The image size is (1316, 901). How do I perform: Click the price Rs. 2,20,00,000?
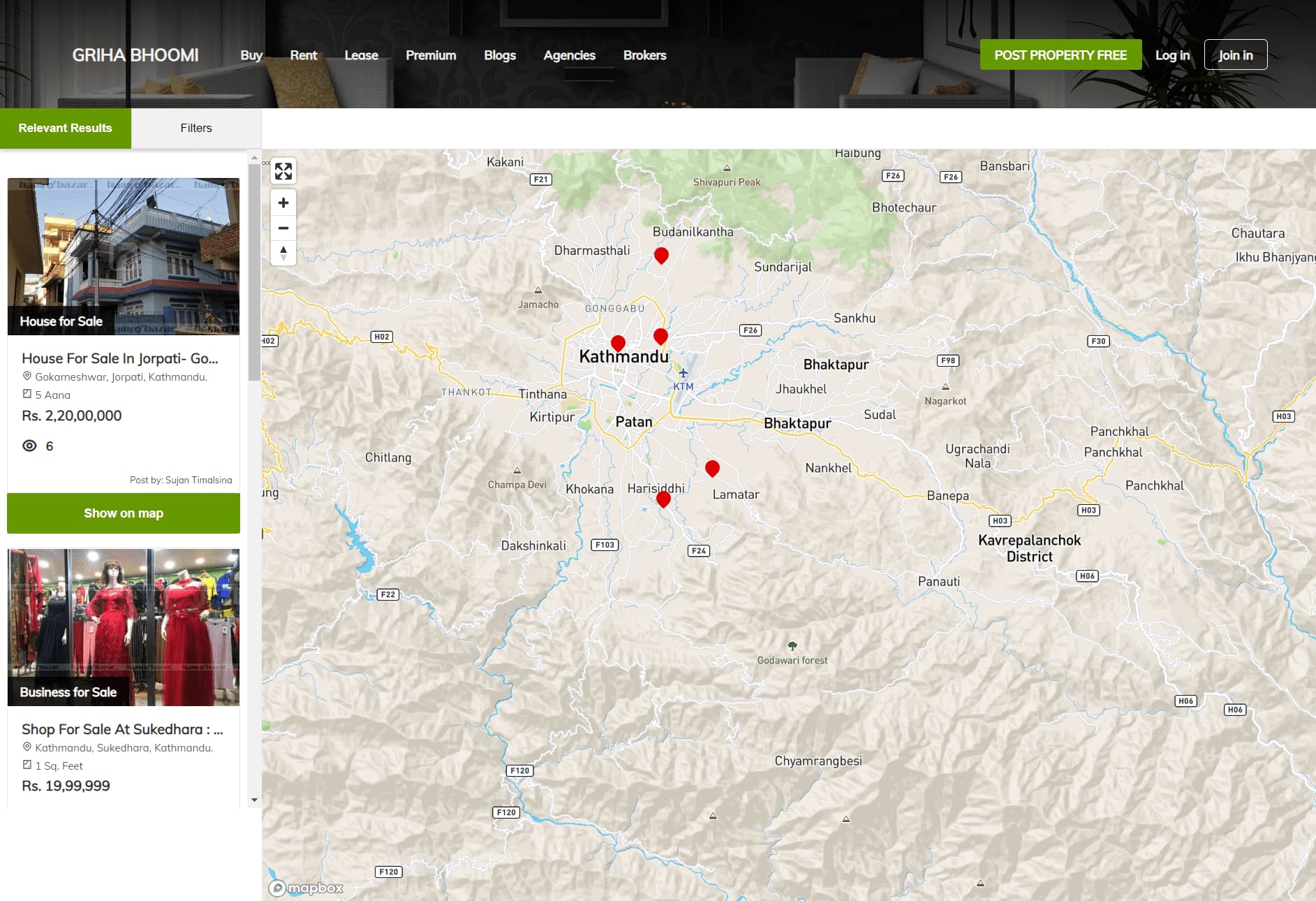click(x=72, y=416)
